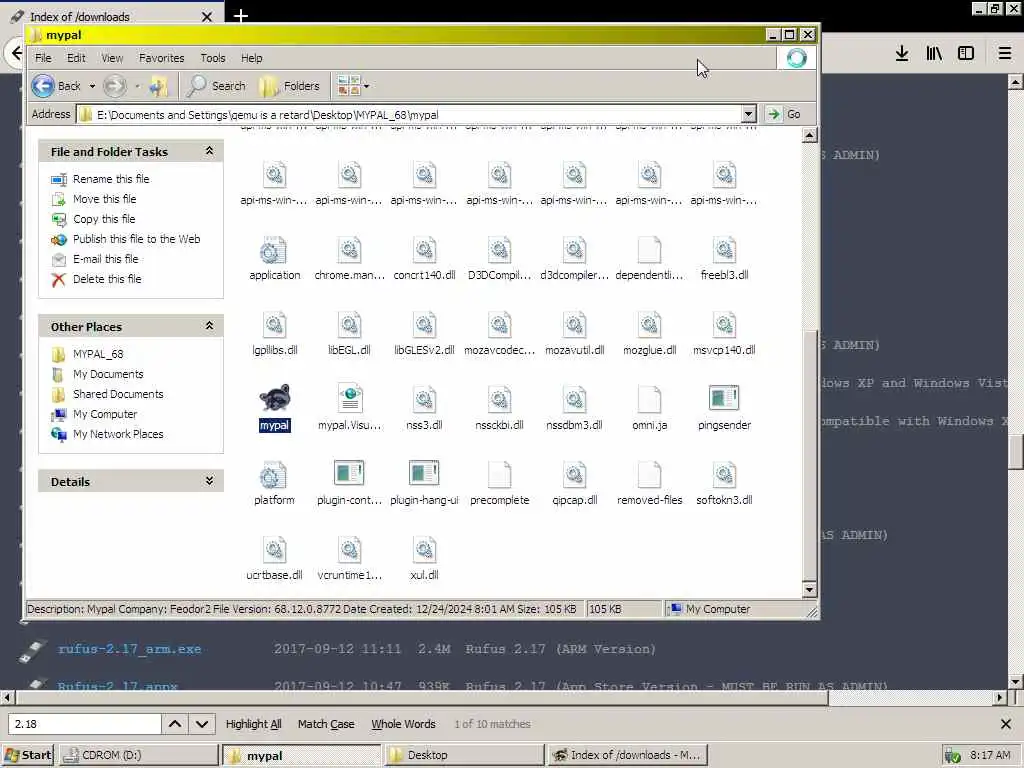Viewport: 1024px width, 768px height.
Task: Open the Windows Start menu
Action: pyautogui.click(x=27, y=755)
